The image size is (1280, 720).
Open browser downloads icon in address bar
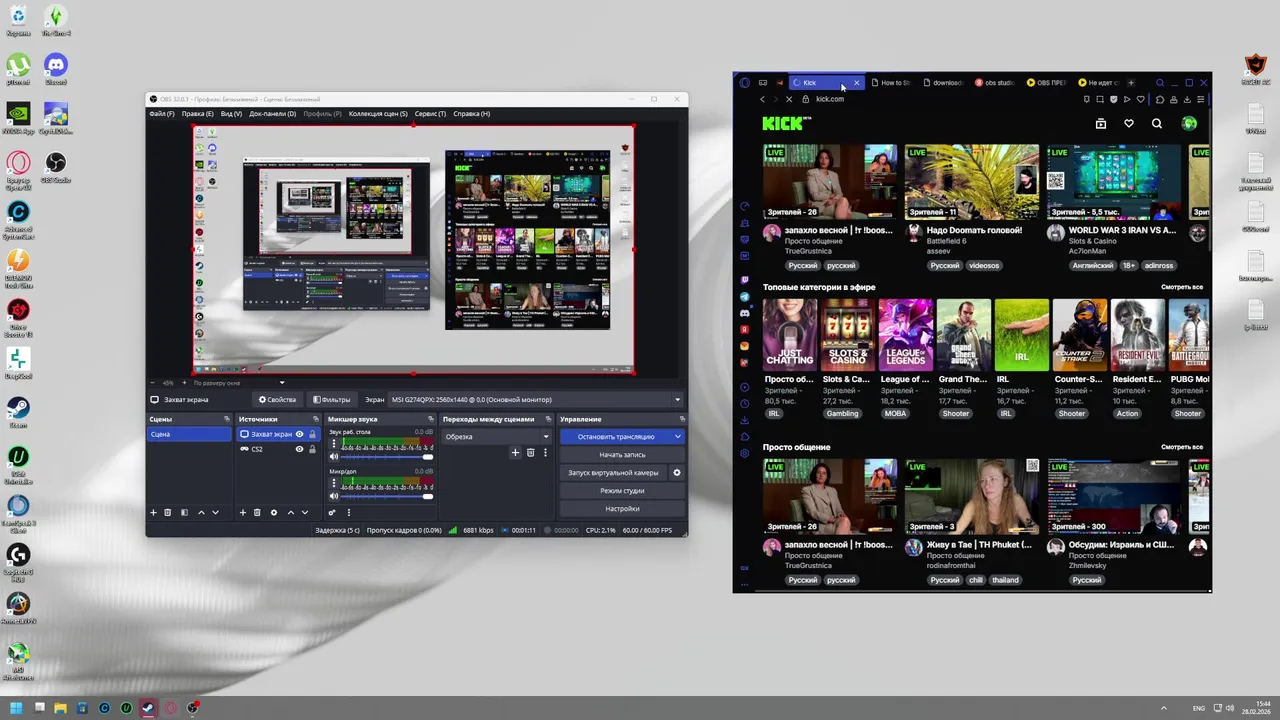point(1187,99)
